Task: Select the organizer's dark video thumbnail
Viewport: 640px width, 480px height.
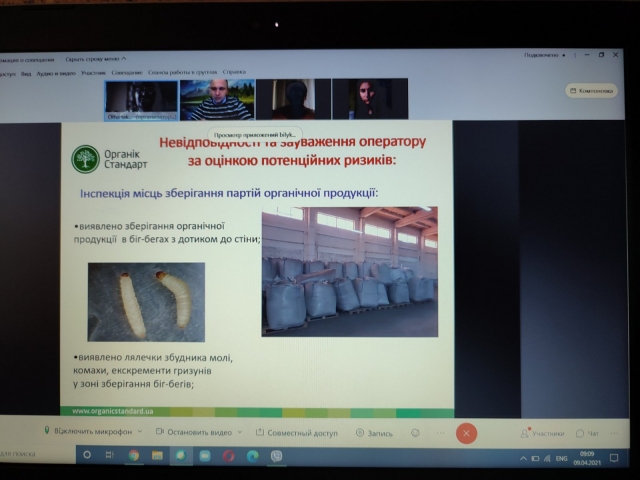Action: coord(141,100)
